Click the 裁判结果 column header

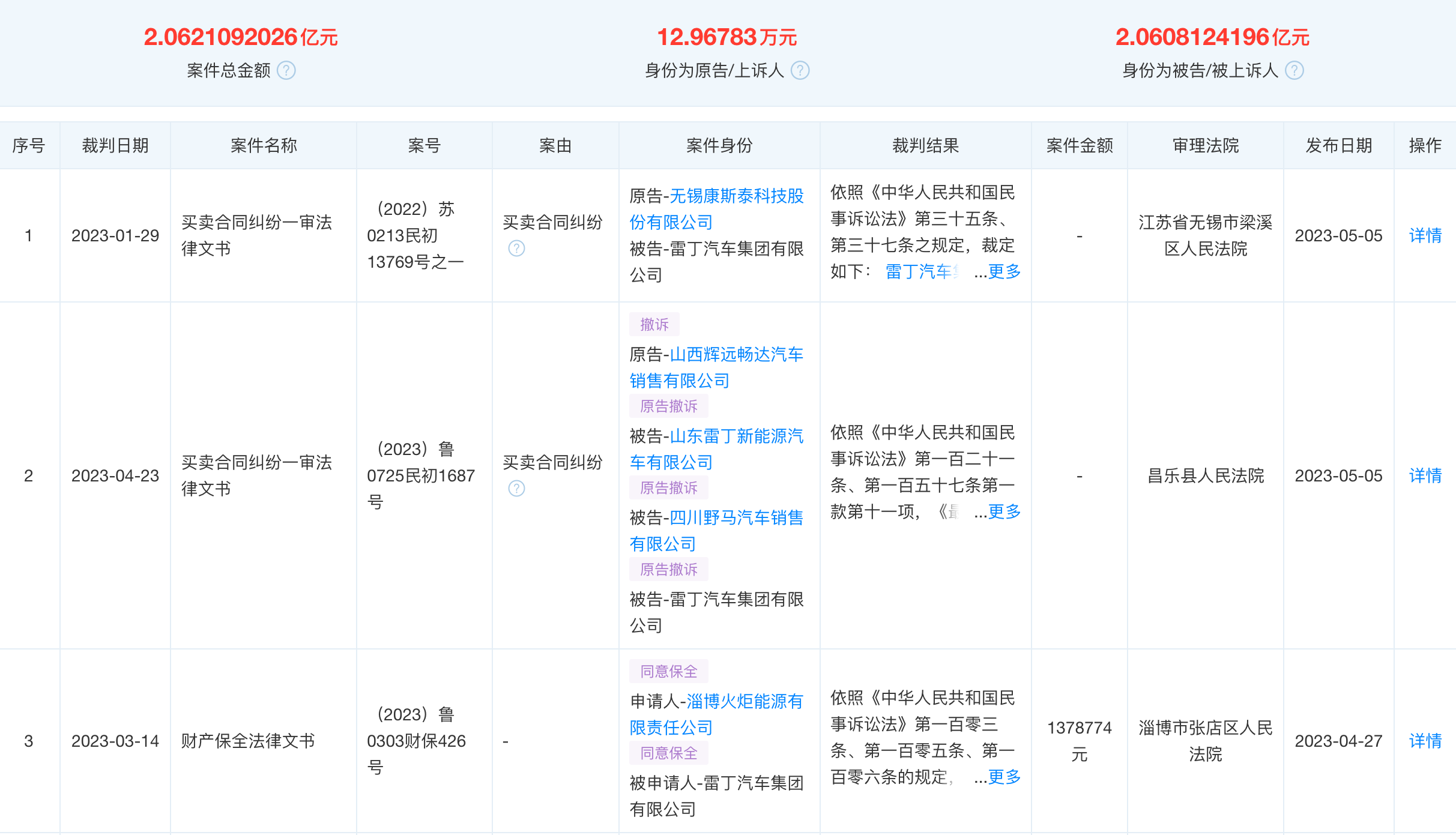[926, 145]
